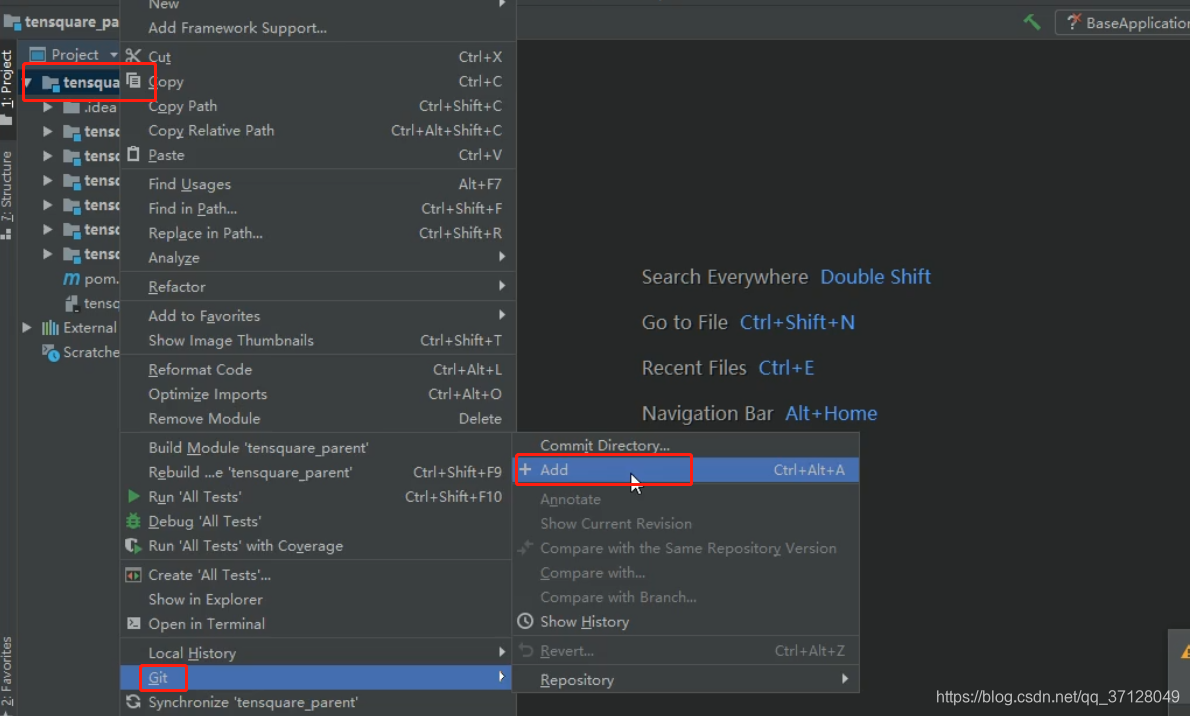Select Copy Path menu entry
The height and width of the screenshot is (716, 1190).
tap(317, 106)
